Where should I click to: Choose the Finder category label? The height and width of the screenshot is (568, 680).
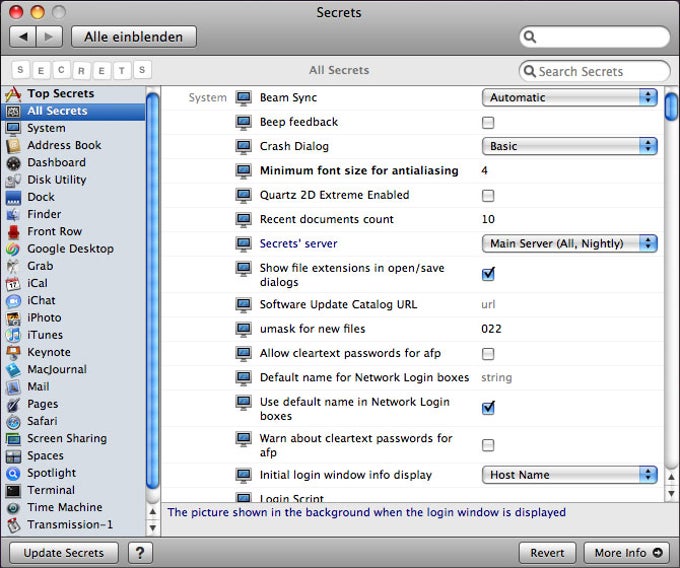[x=44, y=214]
